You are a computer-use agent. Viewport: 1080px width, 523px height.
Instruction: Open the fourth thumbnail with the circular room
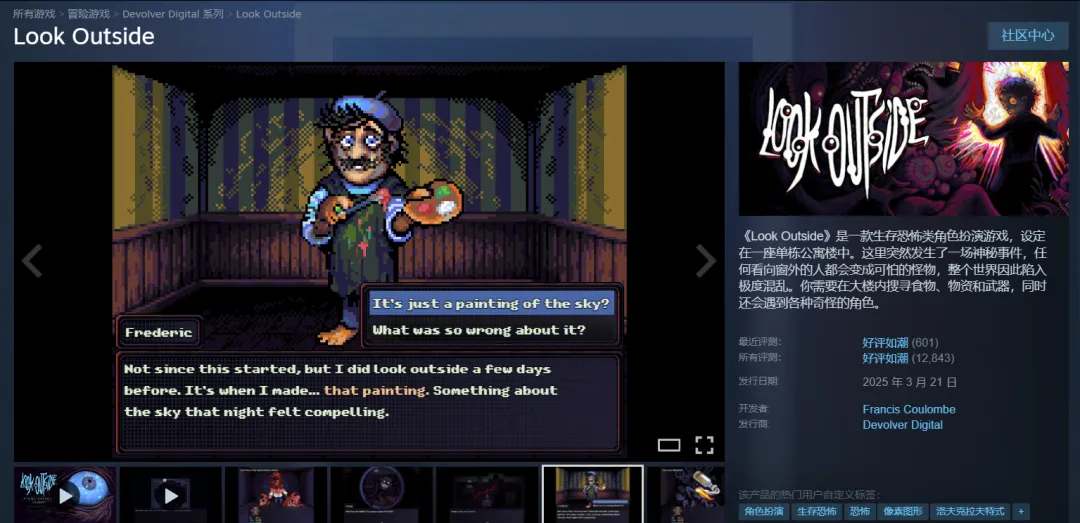pos(382,494)
